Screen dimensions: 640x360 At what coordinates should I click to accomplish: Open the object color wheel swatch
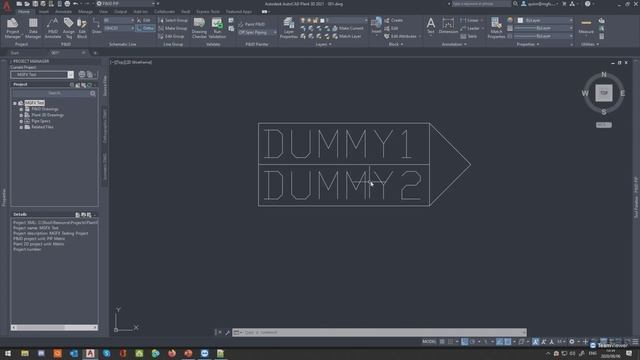pos(510,20)
